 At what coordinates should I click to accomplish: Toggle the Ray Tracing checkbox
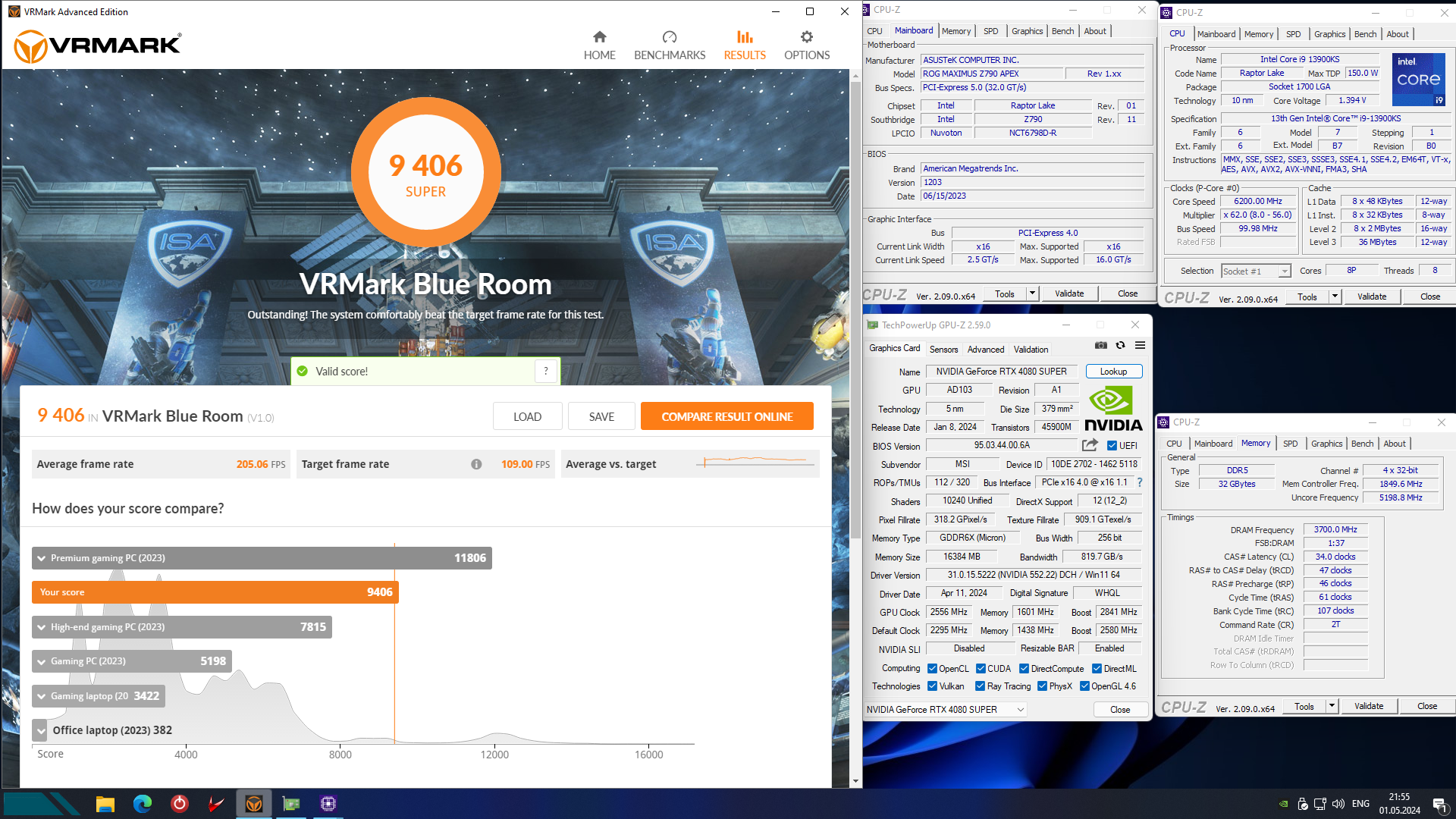(x=980, y=686)
